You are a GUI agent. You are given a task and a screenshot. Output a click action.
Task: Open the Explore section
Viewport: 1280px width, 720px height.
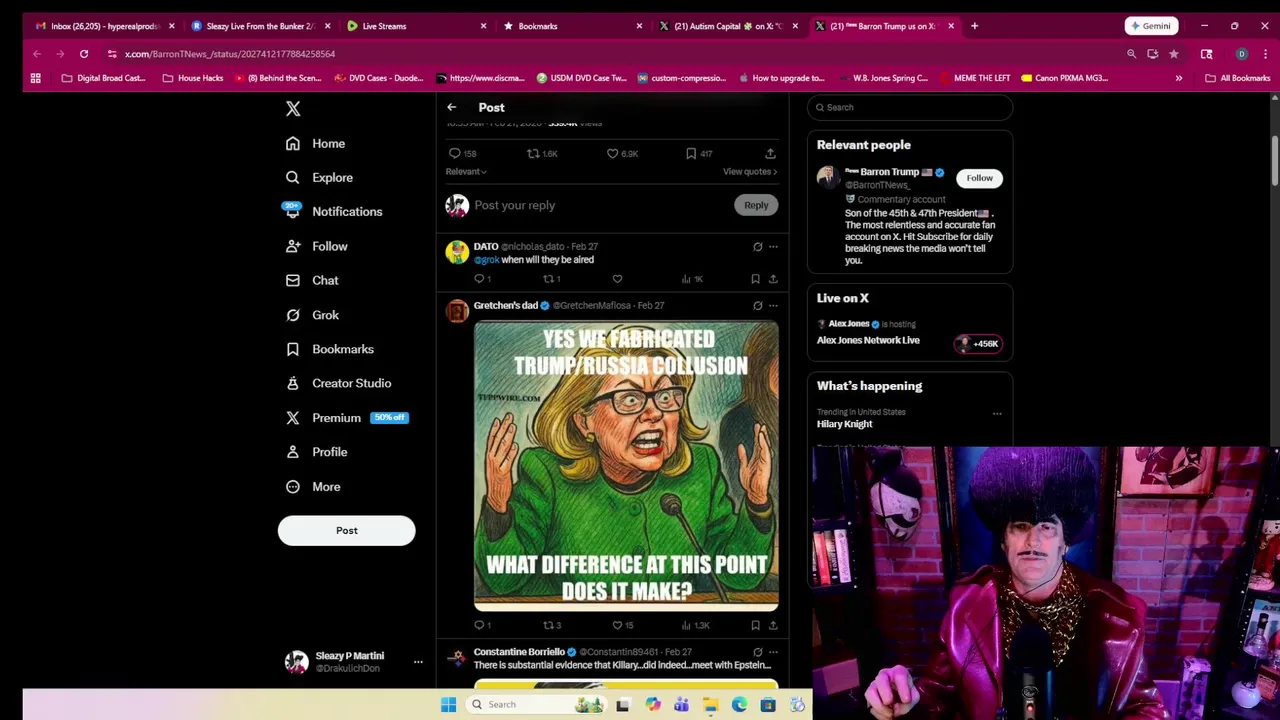point(319,177)
